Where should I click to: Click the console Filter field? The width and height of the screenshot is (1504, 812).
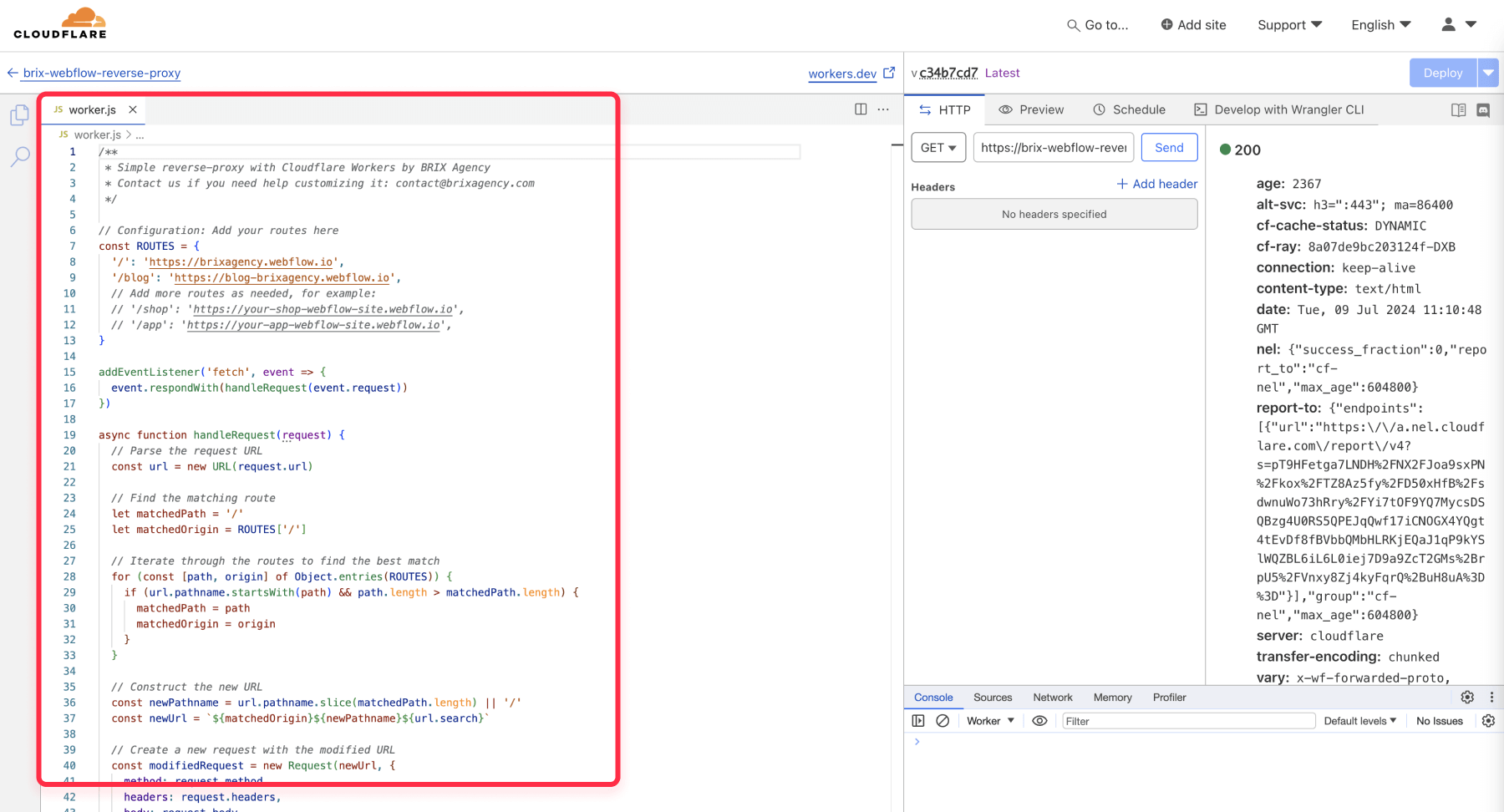click(x=1188, y=721)
